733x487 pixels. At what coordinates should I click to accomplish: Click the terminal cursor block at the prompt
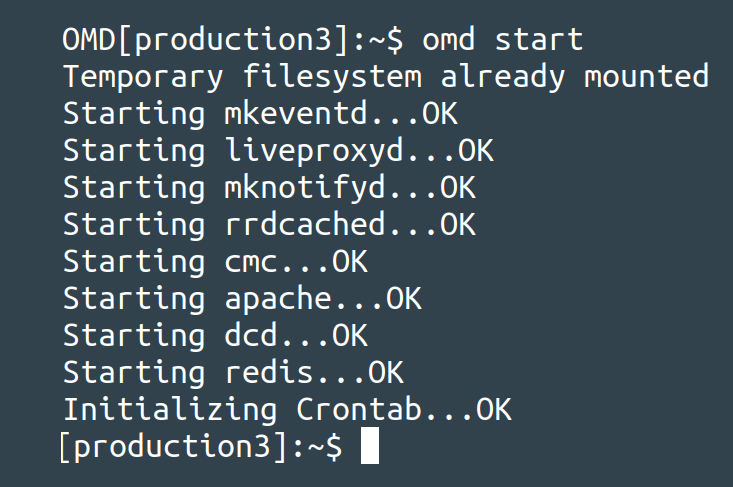(x=369, y=447)
